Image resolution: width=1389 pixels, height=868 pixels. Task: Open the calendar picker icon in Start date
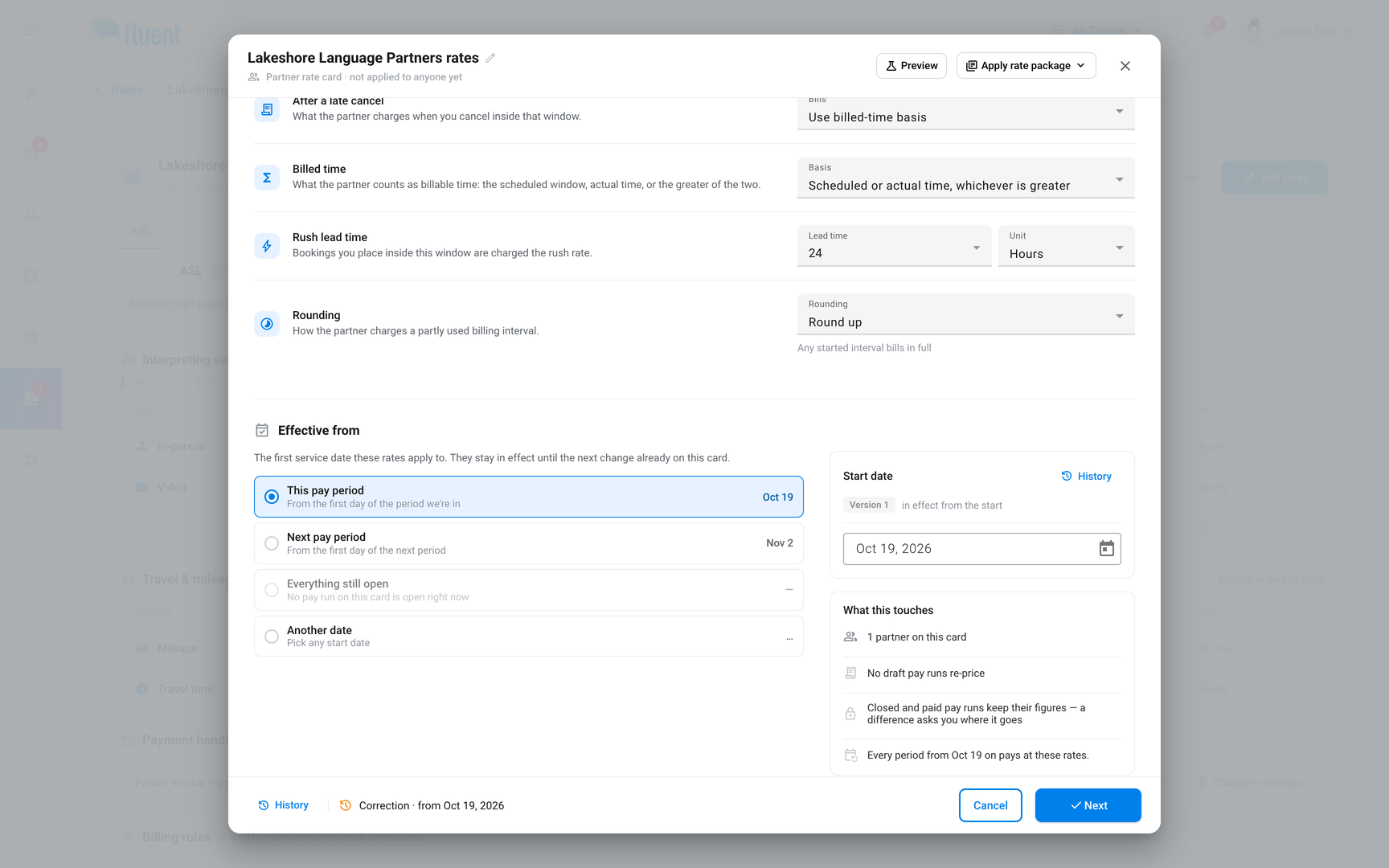1107,549
